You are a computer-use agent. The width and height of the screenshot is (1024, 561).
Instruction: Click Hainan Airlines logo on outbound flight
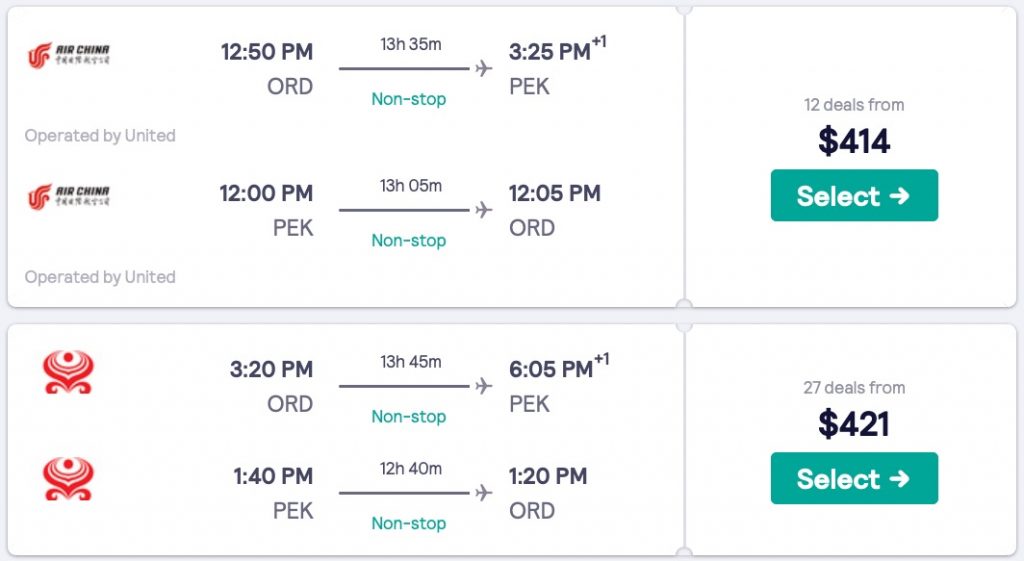68,372
